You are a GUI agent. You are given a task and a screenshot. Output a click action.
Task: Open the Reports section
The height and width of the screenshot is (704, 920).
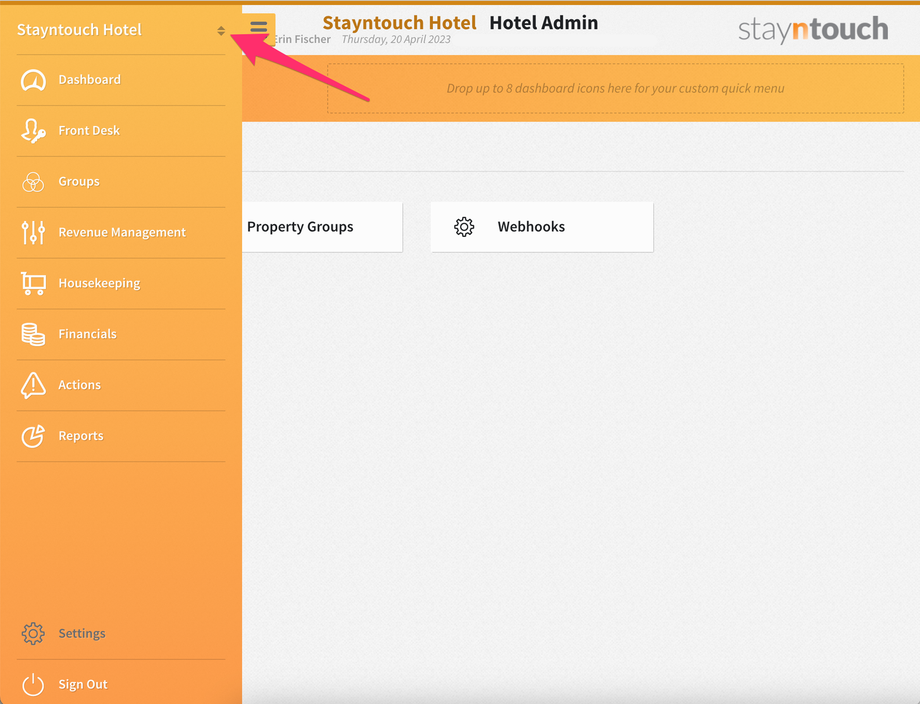point(121,436)
